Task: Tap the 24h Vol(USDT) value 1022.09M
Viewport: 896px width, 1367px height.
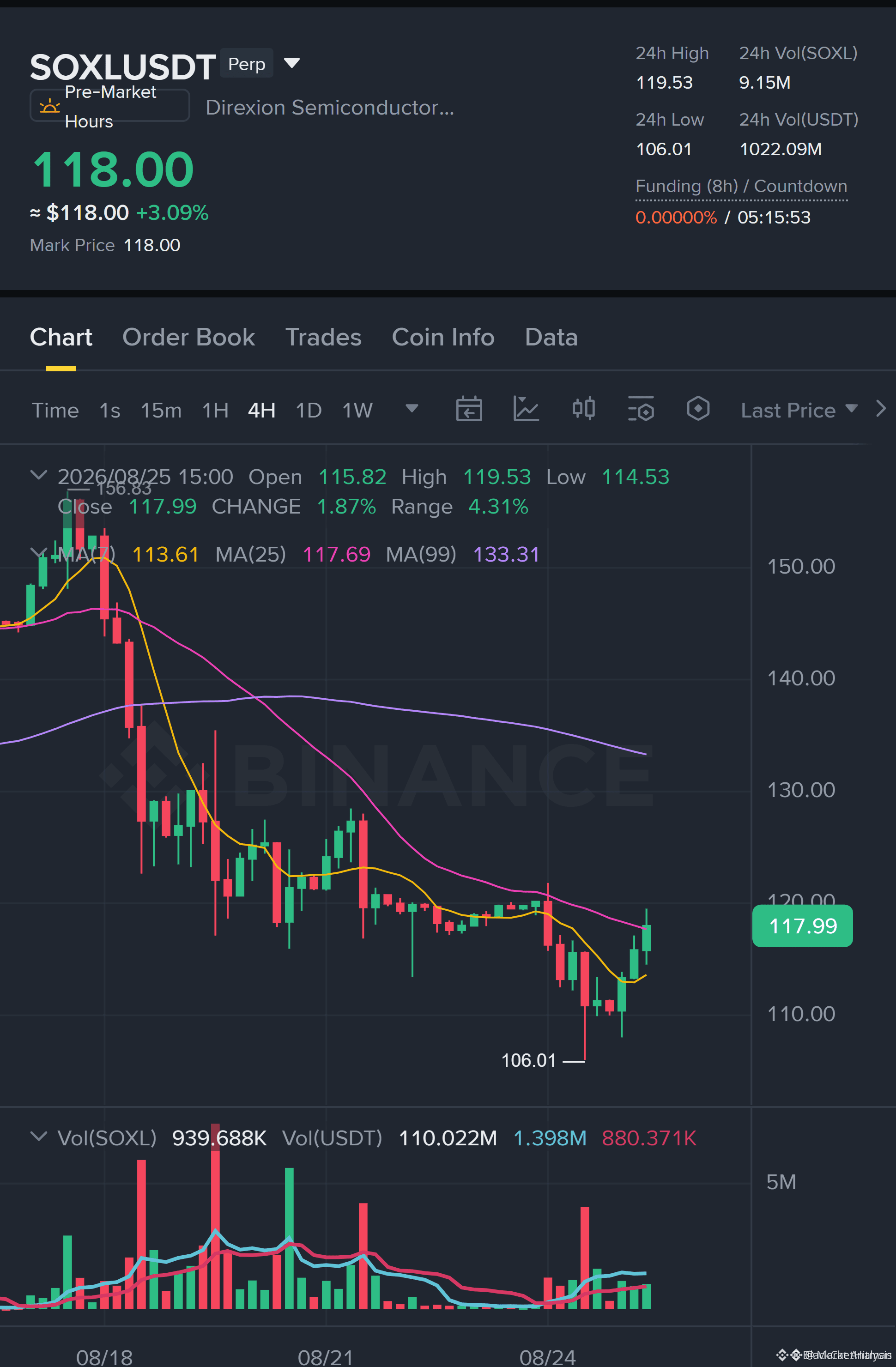Action: click(780, 149)
